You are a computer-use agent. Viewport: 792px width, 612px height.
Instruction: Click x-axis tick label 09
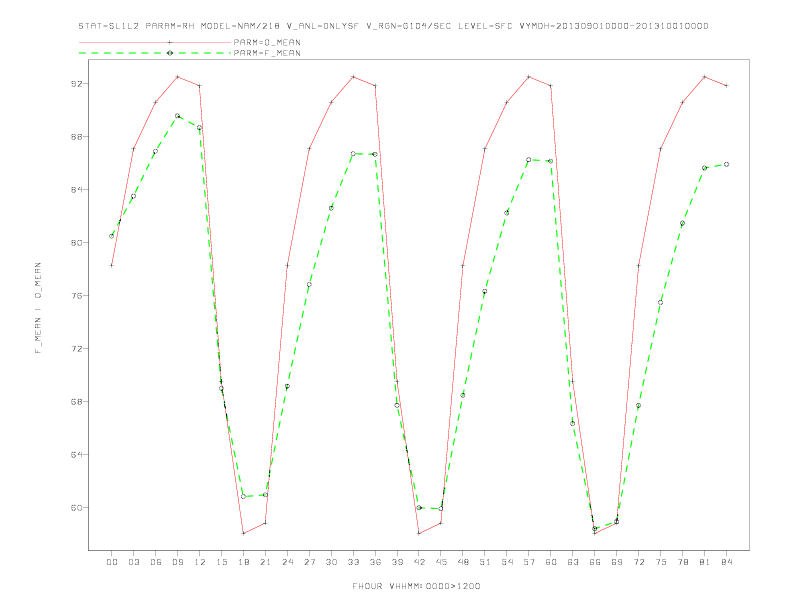click(177, 562)
